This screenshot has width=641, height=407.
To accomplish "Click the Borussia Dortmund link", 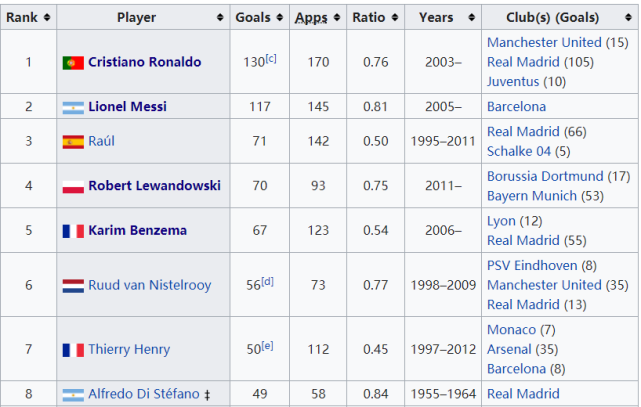I will [545, 176].
